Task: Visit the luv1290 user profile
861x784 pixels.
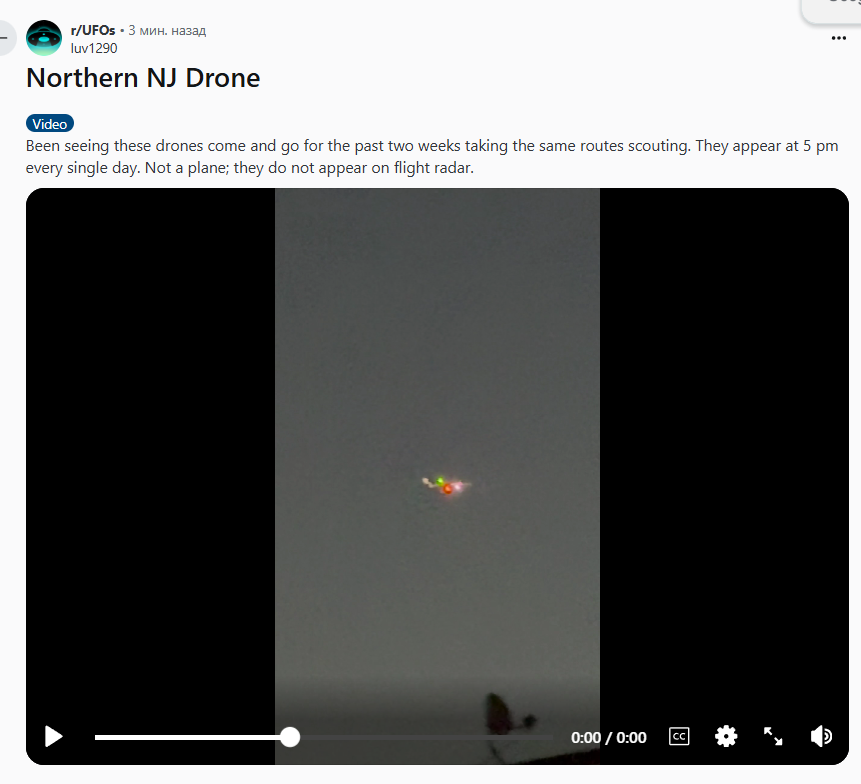Action: pyautogui.click(x=94, y=48)
